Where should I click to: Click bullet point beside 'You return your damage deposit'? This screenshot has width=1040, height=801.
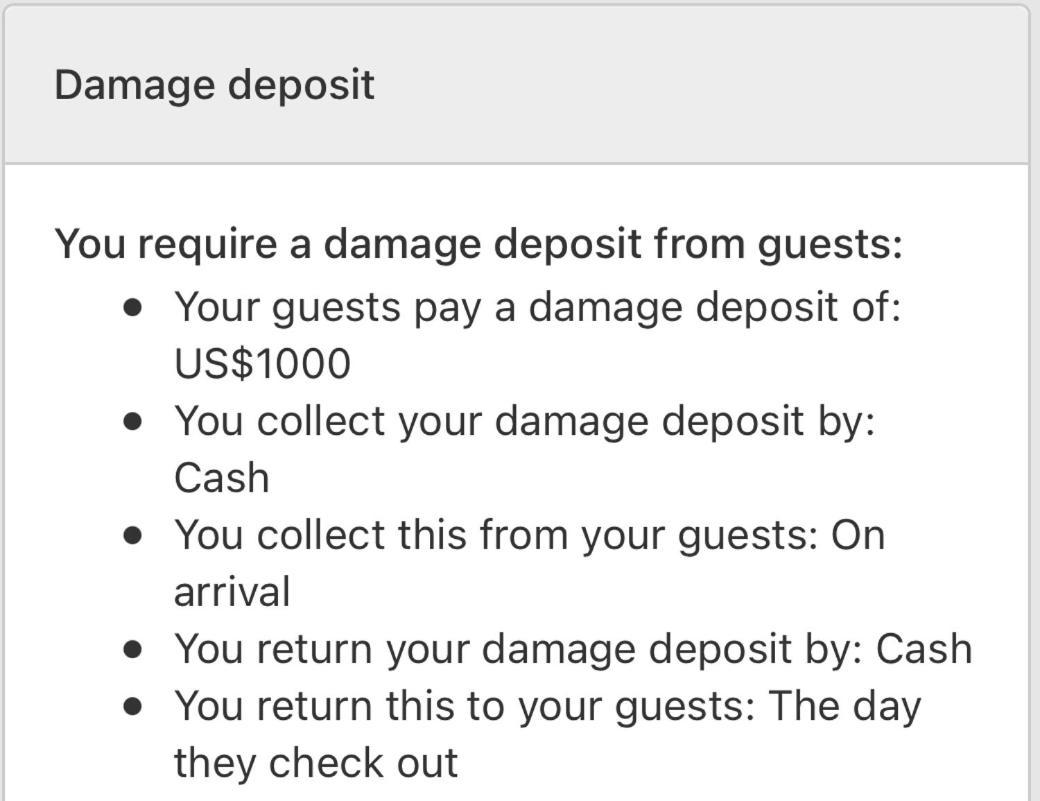pyautogui.click(x=133, y=650)
